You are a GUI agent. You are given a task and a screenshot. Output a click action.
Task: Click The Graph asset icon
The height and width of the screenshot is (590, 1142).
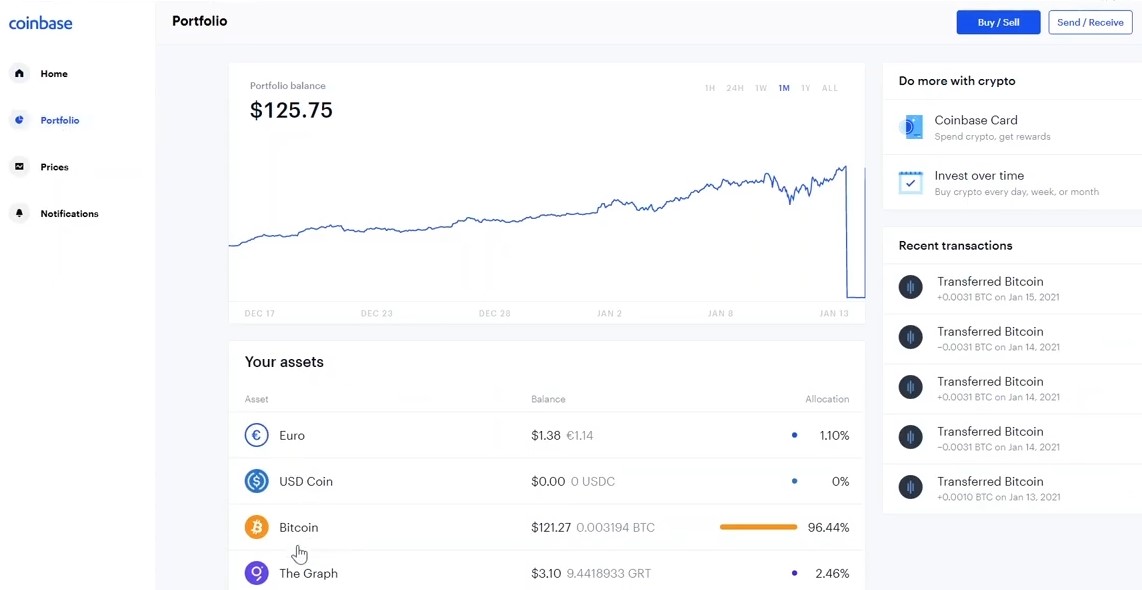coord(257,573)
